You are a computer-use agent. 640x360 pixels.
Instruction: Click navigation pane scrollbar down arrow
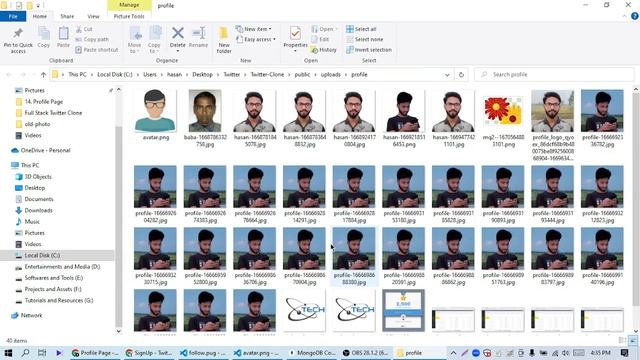[x=119, y=331]
